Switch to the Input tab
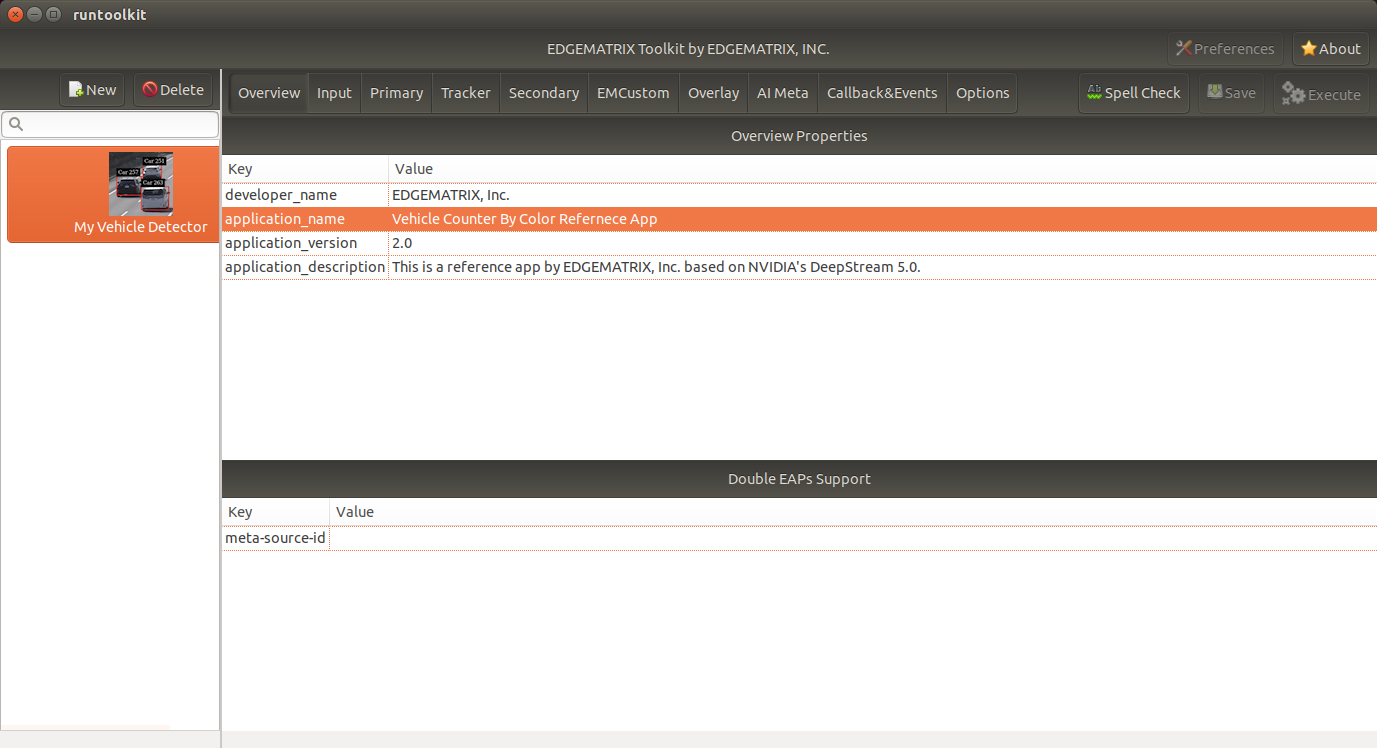 point(334,93)
